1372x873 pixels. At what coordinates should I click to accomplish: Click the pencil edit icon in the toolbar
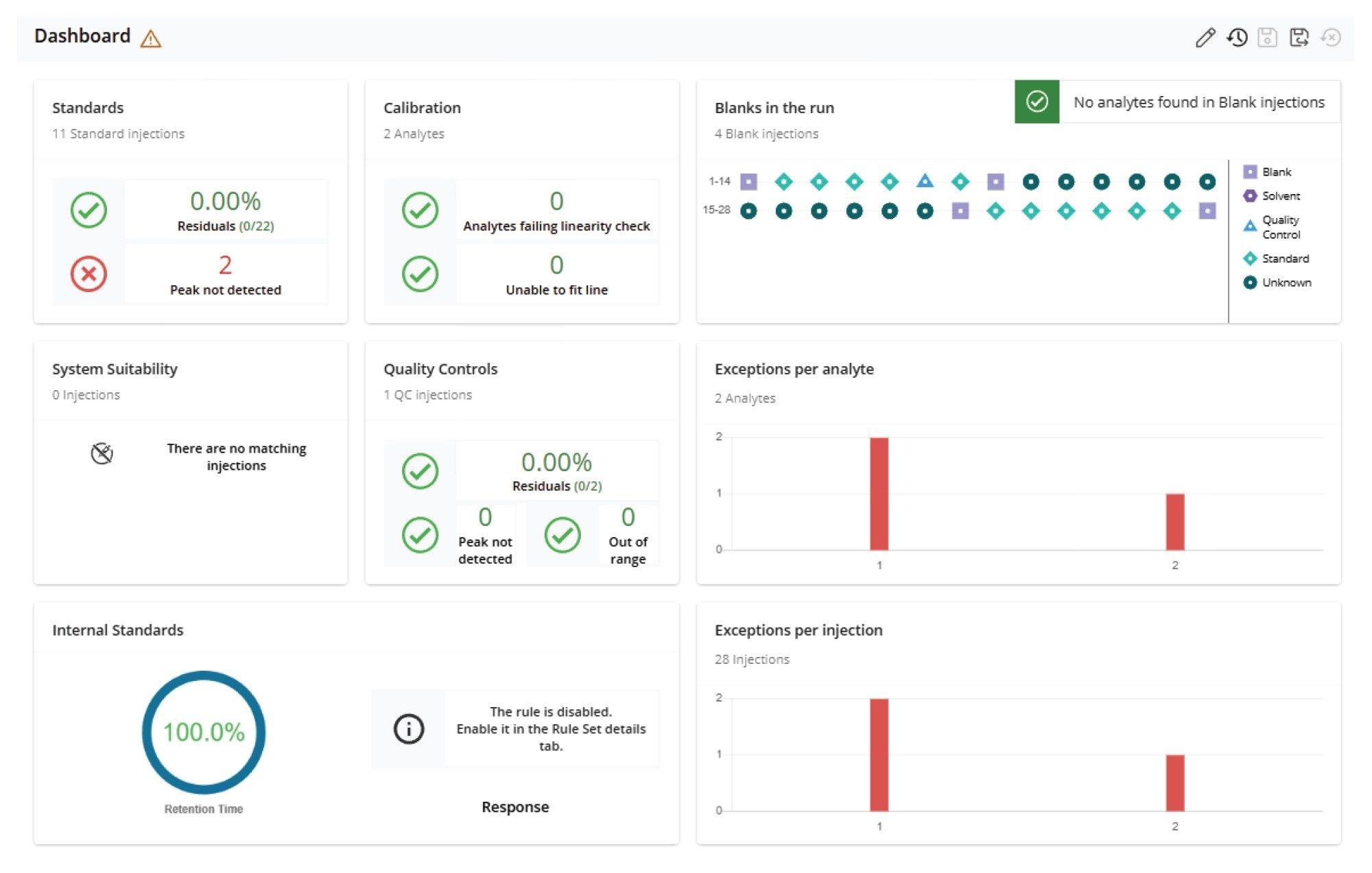pos(1205,39)
